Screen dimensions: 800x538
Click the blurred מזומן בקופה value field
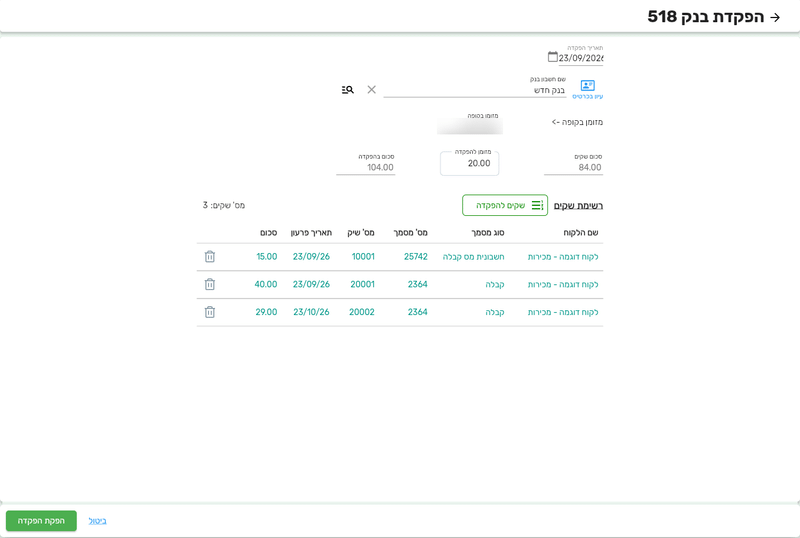pos(470,126)
